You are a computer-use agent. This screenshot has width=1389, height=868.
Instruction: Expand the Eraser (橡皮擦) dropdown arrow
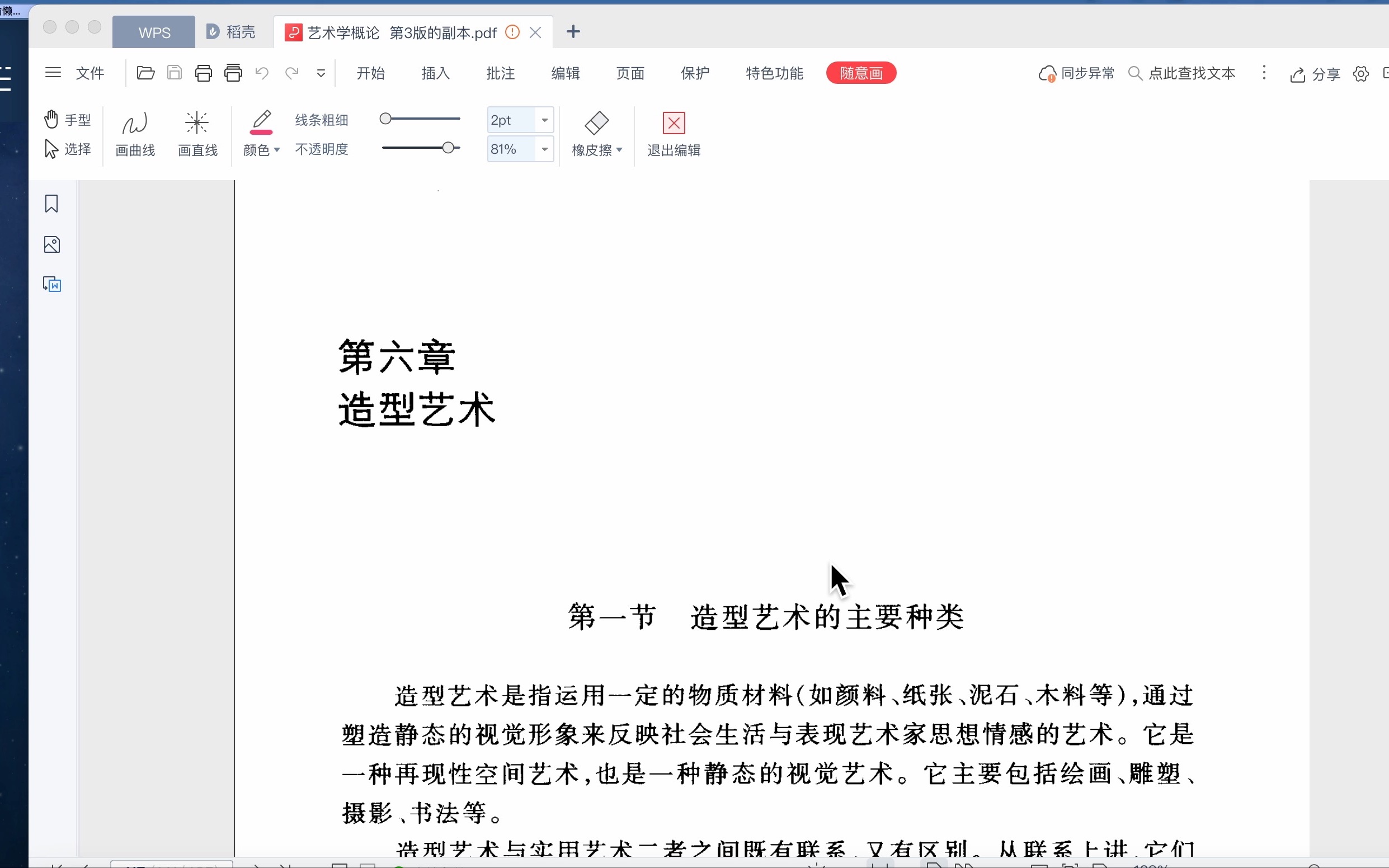(x=619, y=150)
